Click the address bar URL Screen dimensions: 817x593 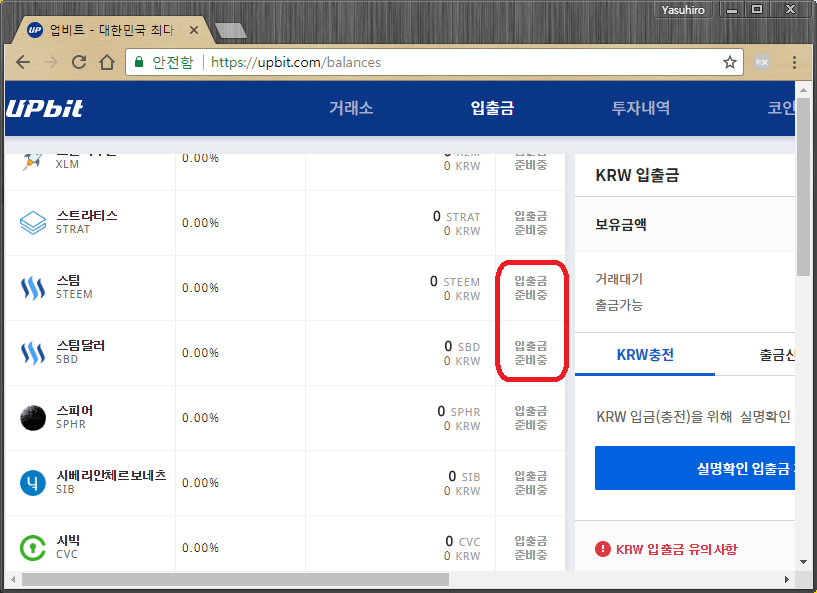click(296, 63)
